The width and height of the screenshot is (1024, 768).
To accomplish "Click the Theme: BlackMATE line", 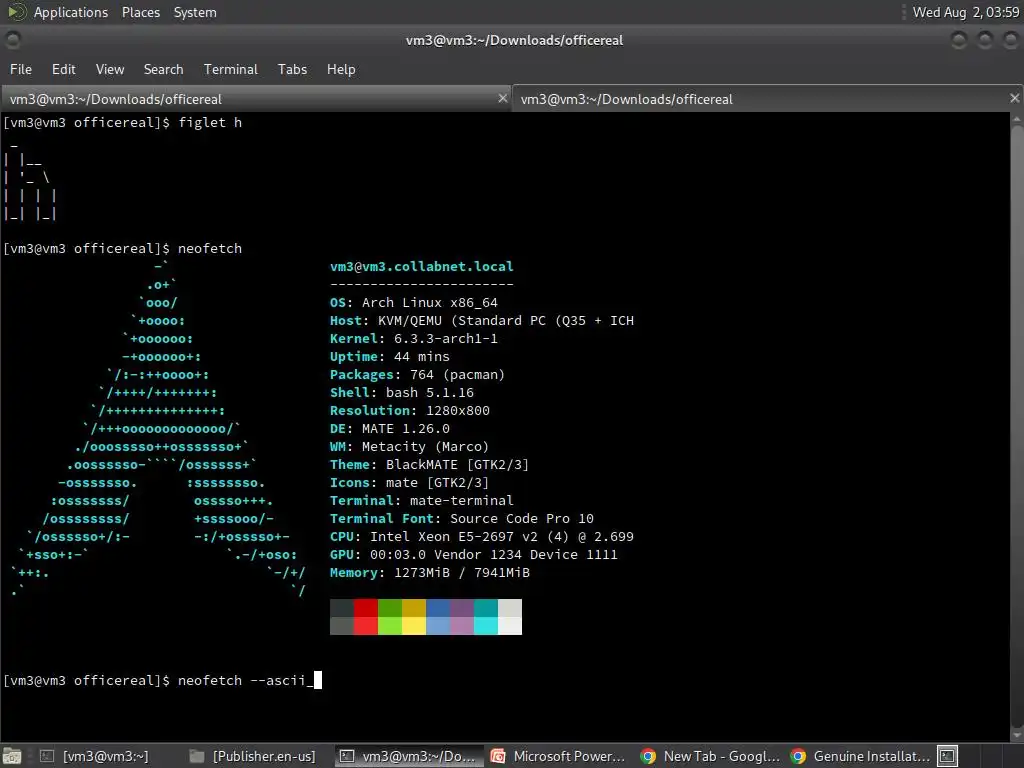I will tap(429, 465).
